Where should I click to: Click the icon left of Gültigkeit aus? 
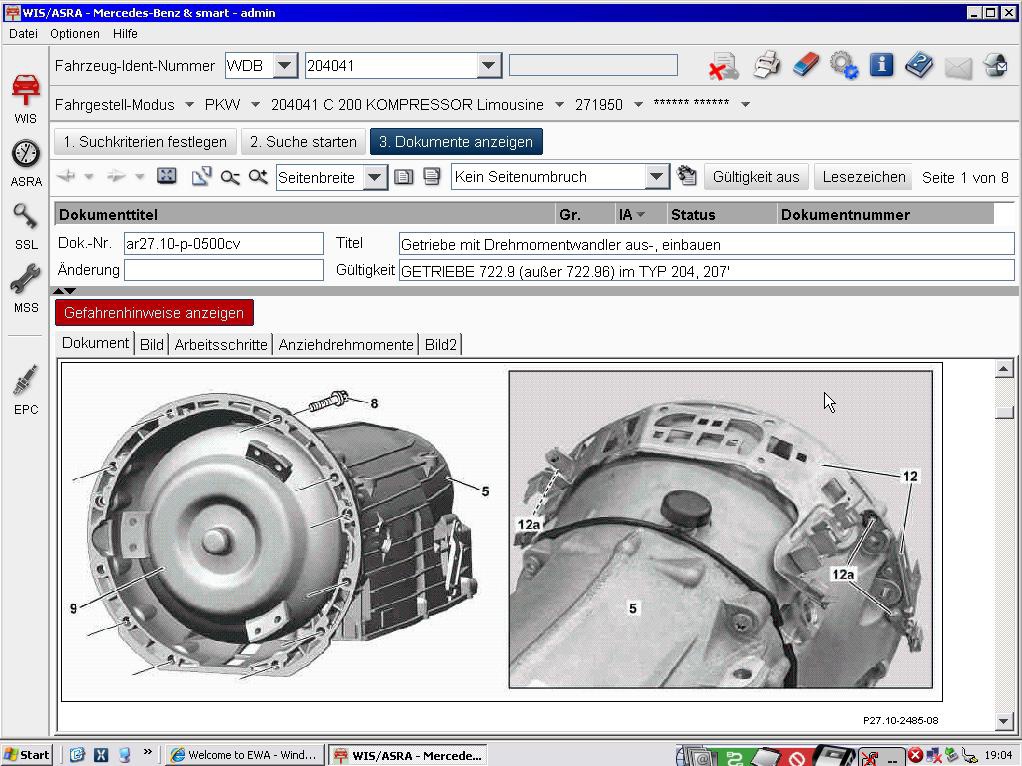click(686, 176)
